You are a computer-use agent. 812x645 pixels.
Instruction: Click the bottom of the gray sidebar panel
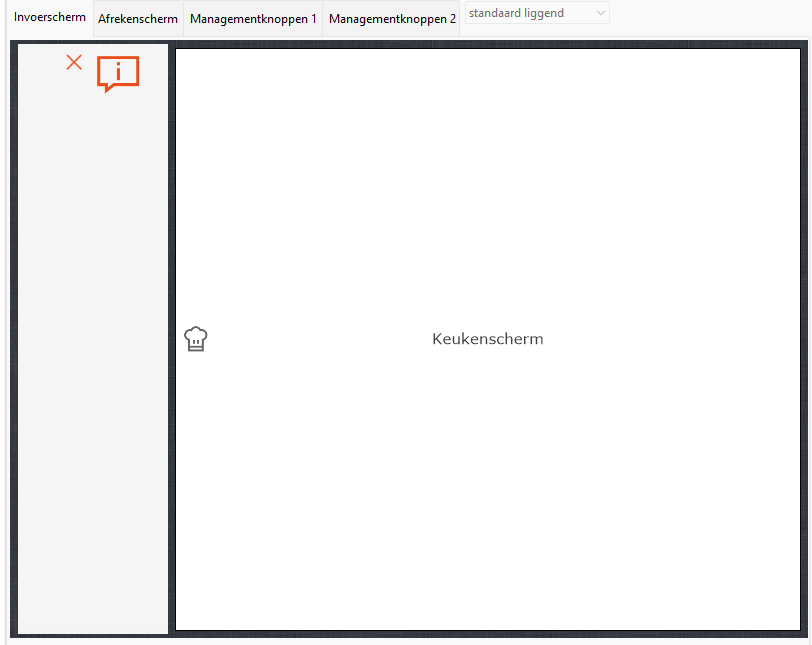tap(93, 615)
